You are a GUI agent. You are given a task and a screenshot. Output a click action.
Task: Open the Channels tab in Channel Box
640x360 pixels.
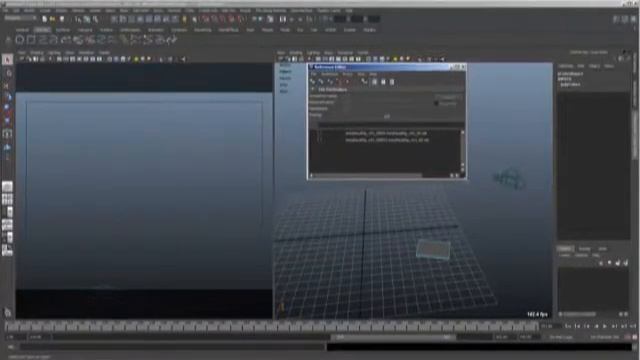point(566,66)
